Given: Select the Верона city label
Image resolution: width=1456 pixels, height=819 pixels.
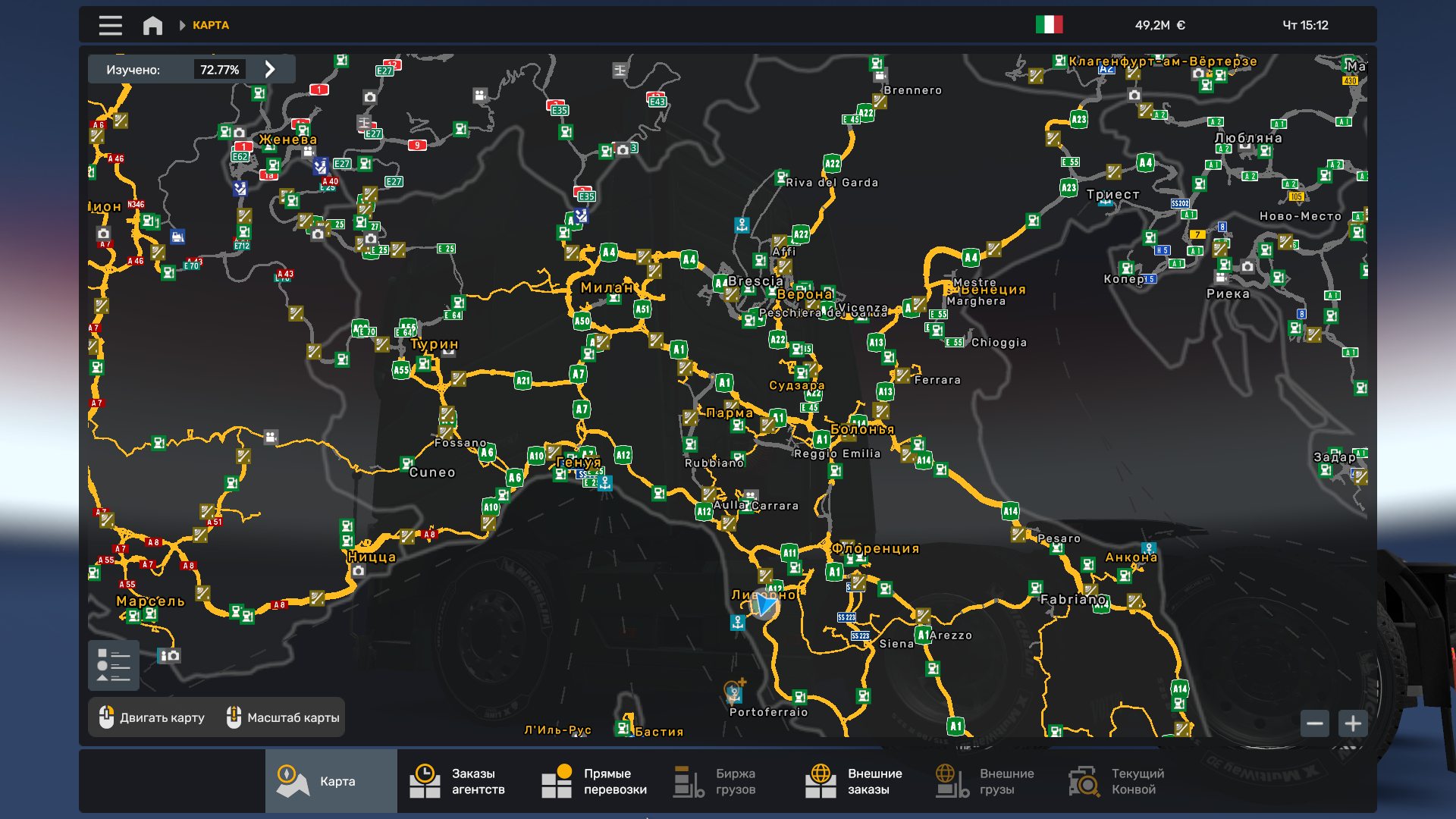Looking at the screenshot, I should click(x=805, y=294).
